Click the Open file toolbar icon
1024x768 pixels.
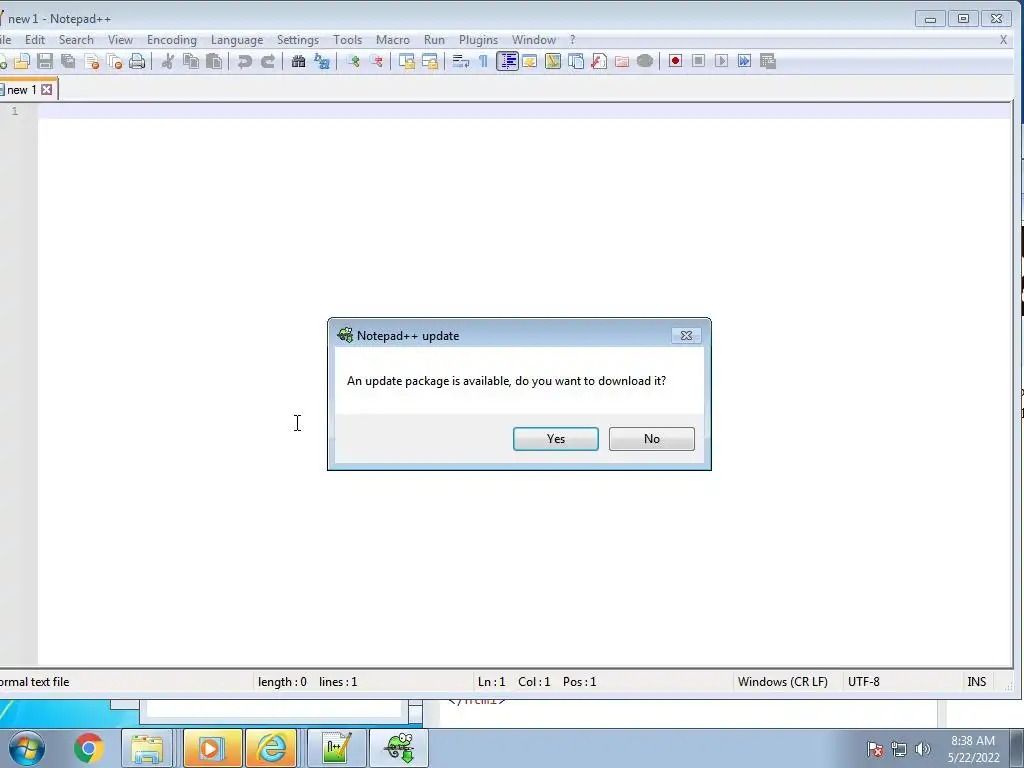pyautogui.click(x=22, y=61)
